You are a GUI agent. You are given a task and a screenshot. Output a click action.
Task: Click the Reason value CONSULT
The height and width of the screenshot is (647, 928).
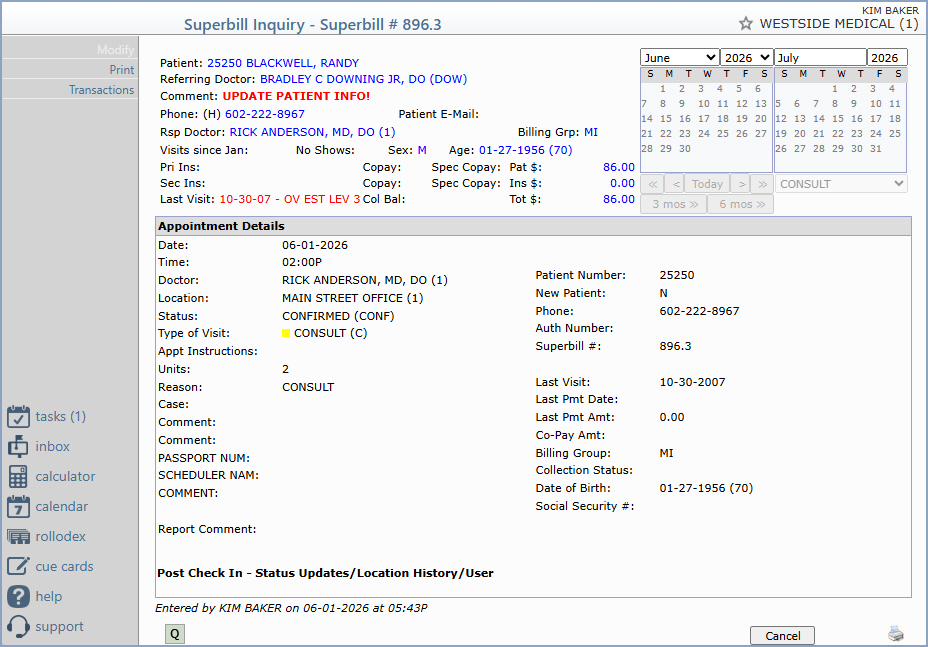(308, 387)
